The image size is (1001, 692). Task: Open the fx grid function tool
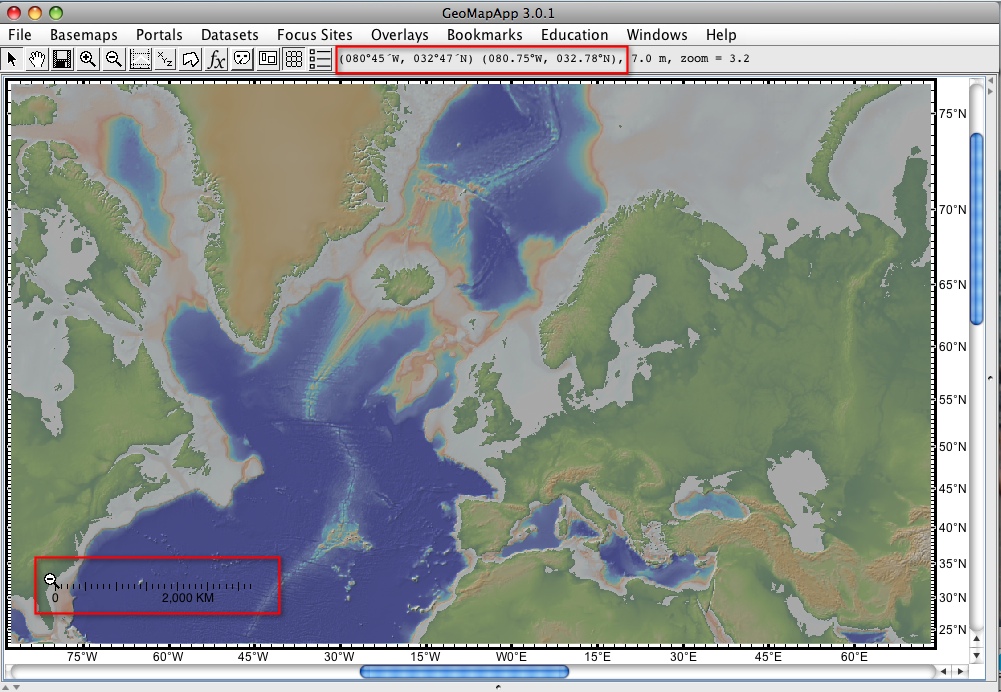click(215, 58)
